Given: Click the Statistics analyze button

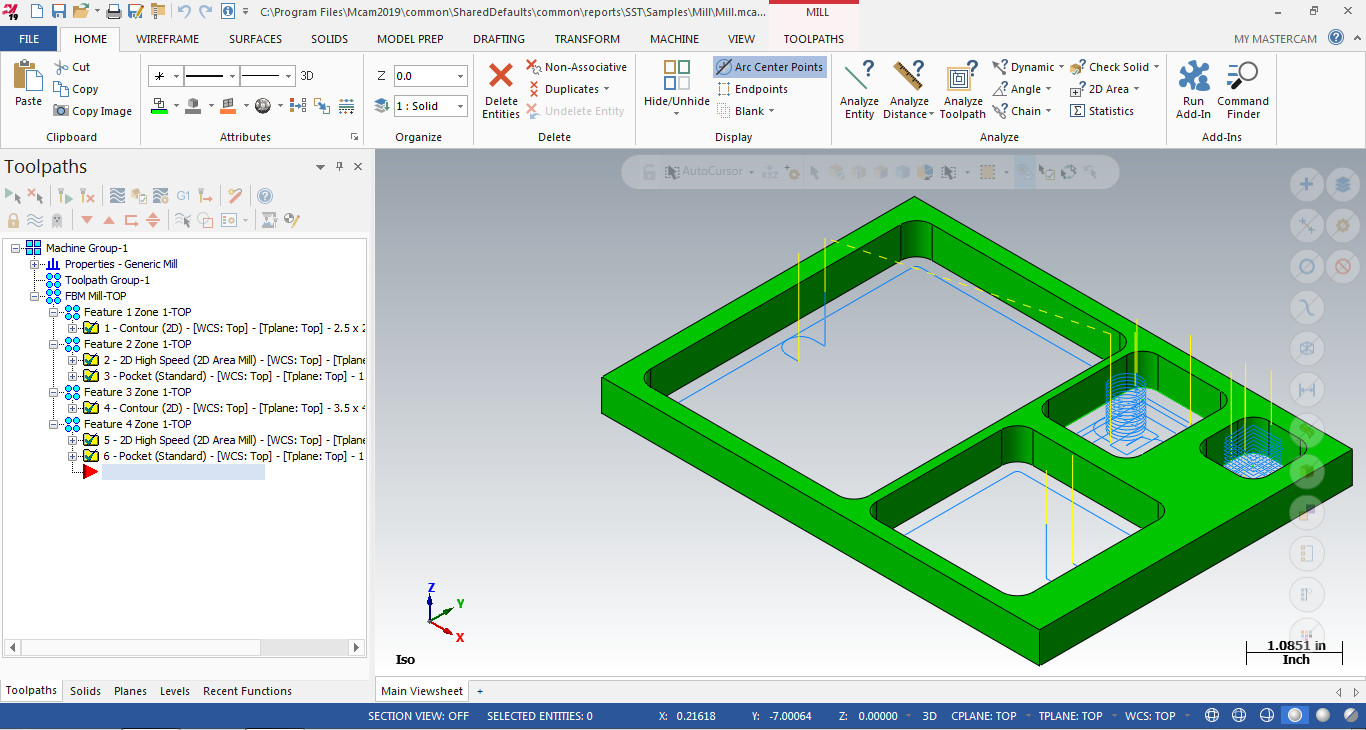Looking at the screenshot, I should tap(1102, 111).
